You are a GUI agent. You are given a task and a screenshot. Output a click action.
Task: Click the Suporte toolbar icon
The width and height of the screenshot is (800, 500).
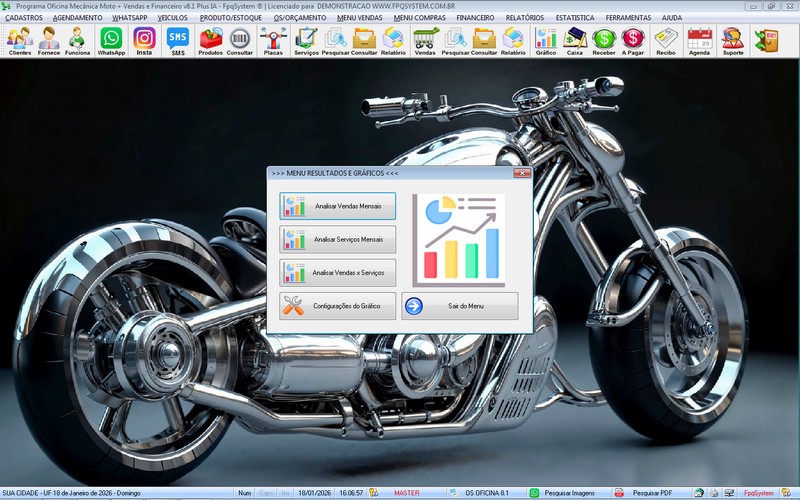click(x=732, y=40)
